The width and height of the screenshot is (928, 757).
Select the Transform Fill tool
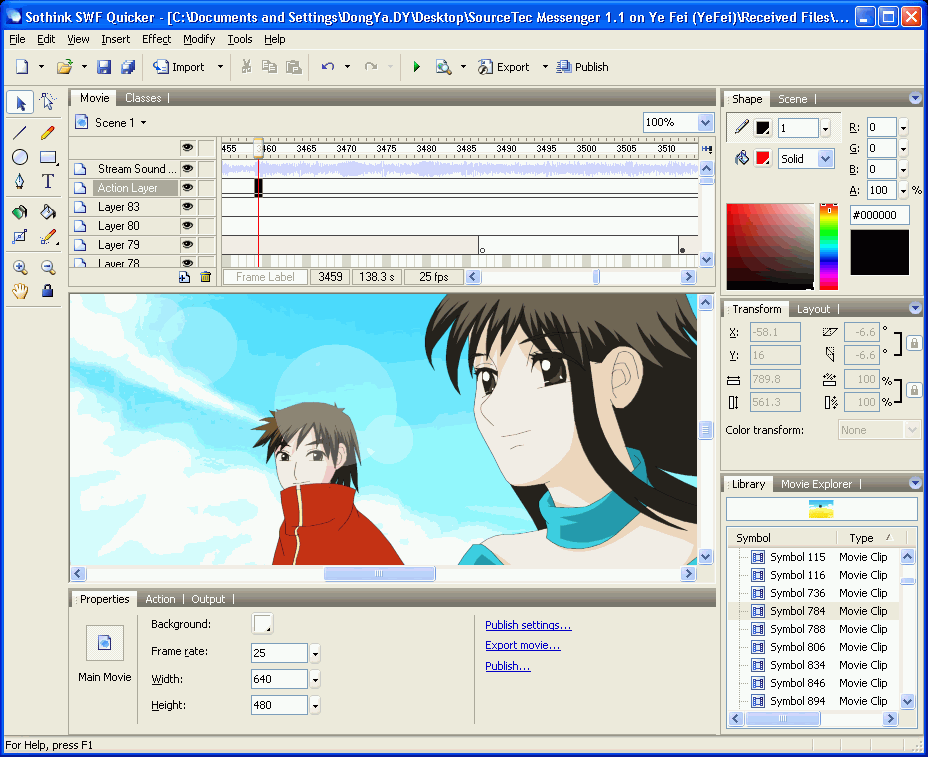click(20, 237)
